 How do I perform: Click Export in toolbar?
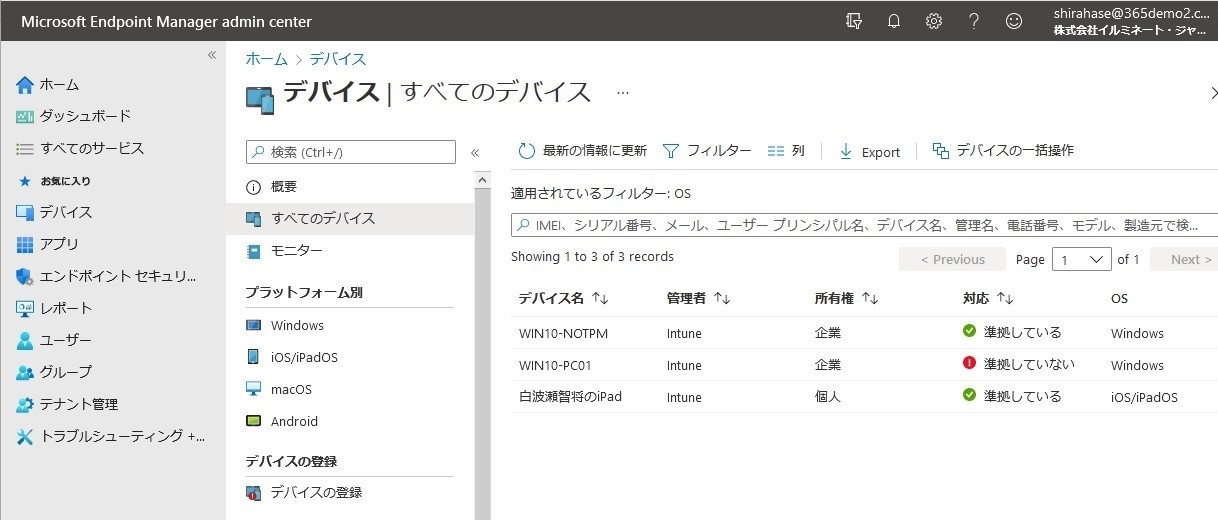coord(869,152)
